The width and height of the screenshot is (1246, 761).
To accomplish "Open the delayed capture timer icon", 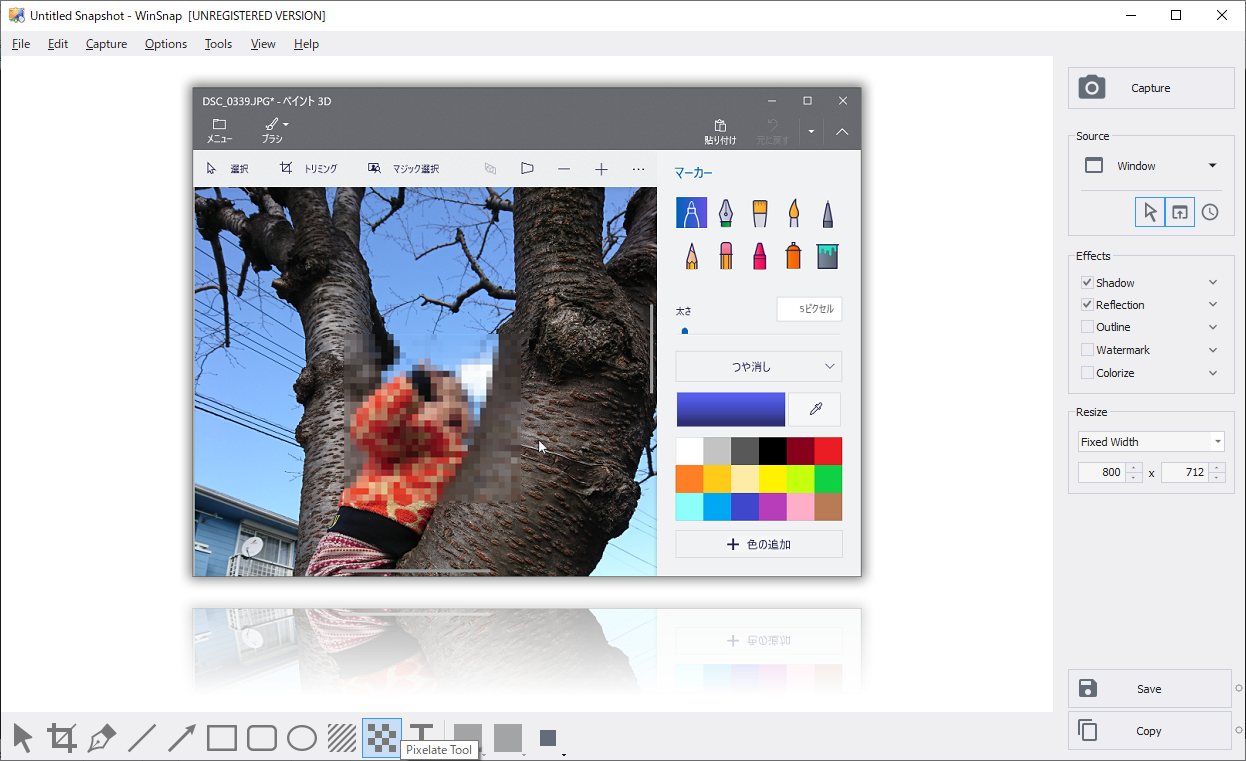I will pyautogui.click(x=1210, y=212).
